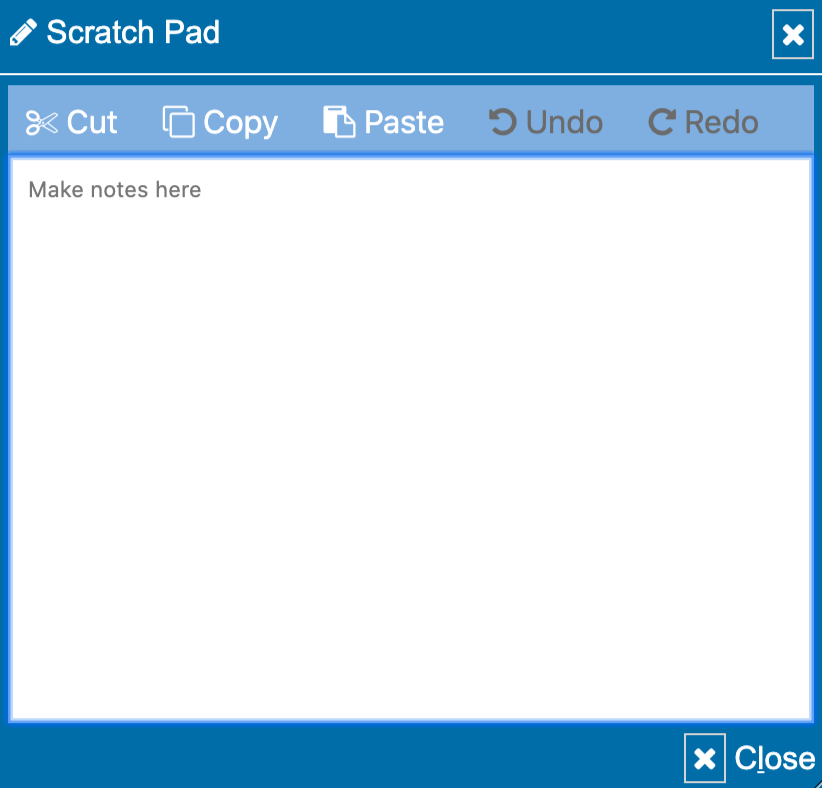Click the Close button at the bottom
Image resolution: width=822 pixels, height=788 pixels.
[774, 758]
